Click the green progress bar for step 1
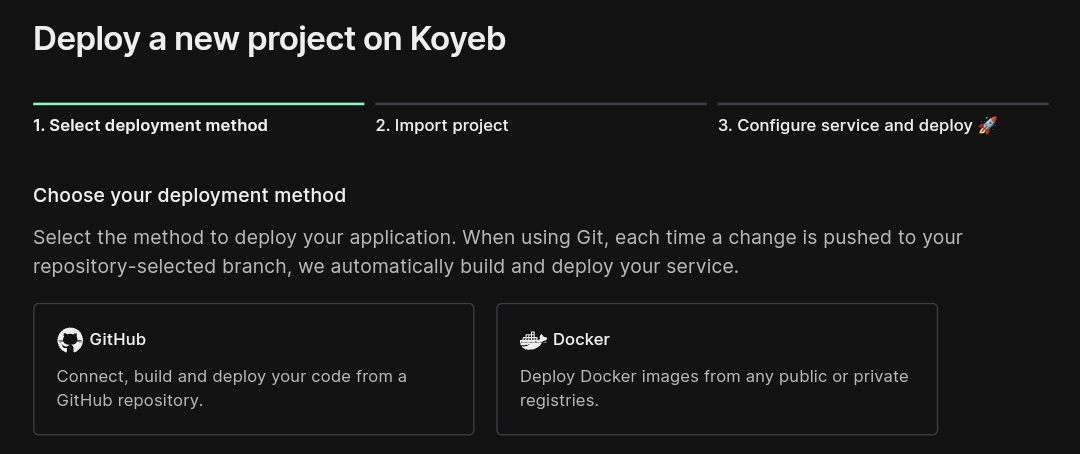The height and width of the screenshot is (454, 1080). click(198, 104)
